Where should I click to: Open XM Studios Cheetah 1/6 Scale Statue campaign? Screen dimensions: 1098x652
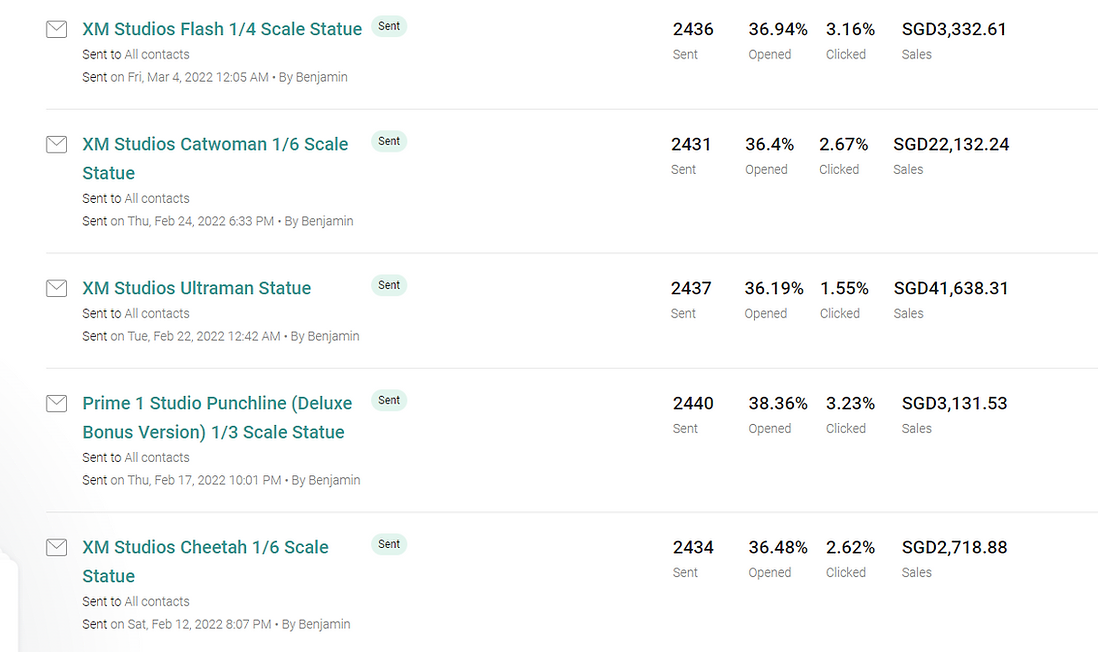click(205, 562)
